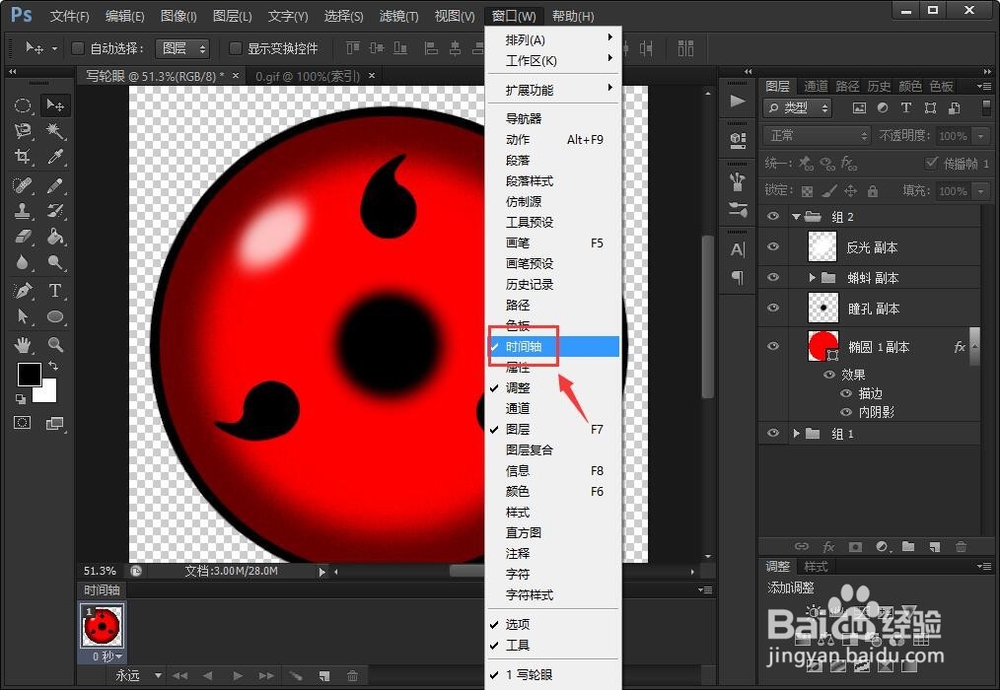This screenshot has height=690, width=1000.
Task: Expand the 蝌蚪 副本 group
Action: pyautogui.click(x=811, y=277)
